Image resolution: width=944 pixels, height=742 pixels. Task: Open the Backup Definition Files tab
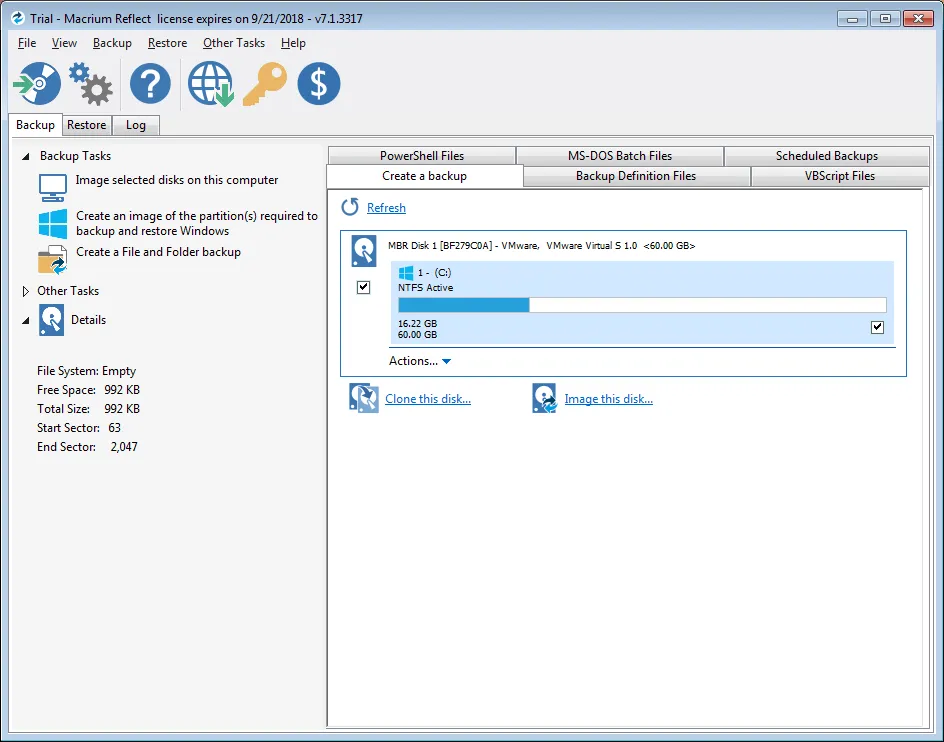636,176
